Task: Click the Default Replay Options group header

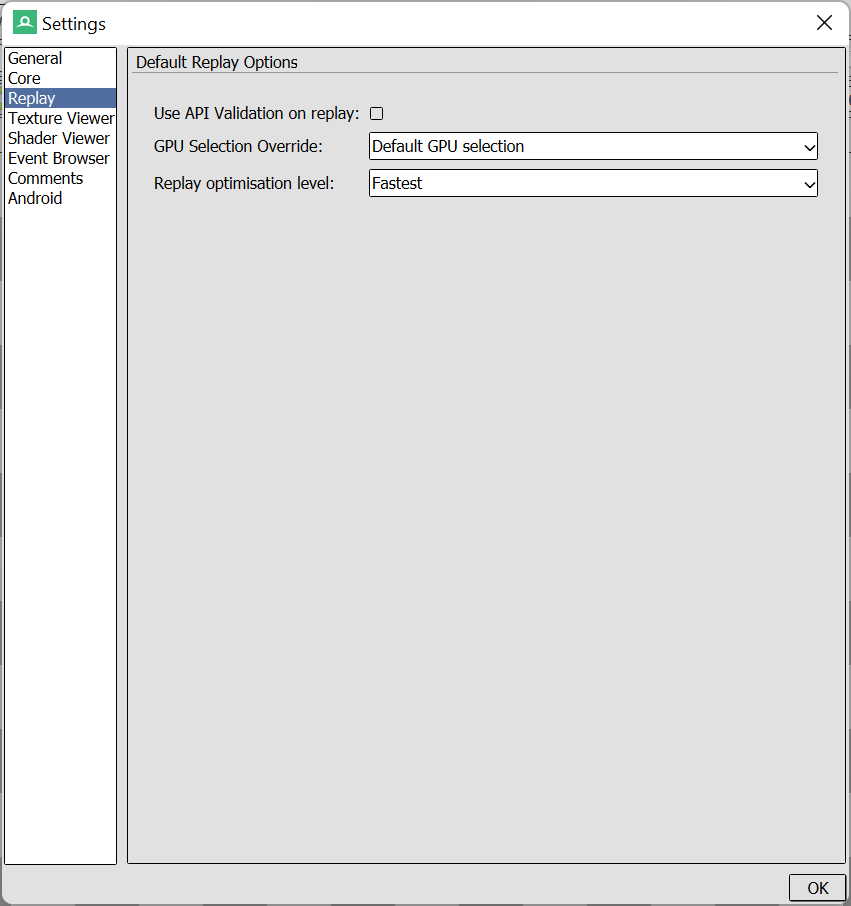Action: click(217, 62)
